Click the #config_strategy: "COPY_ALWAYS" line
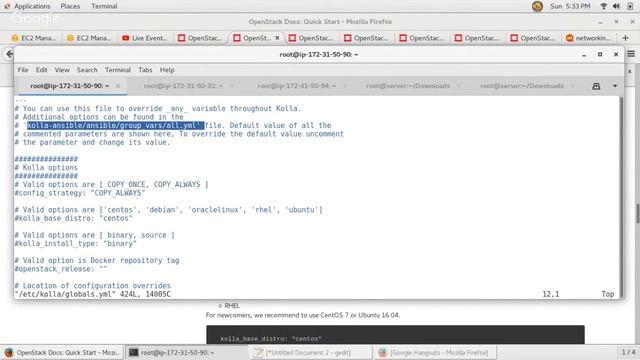Image resolution: width=640 pixels, height=360 pixels. [80, 193]
